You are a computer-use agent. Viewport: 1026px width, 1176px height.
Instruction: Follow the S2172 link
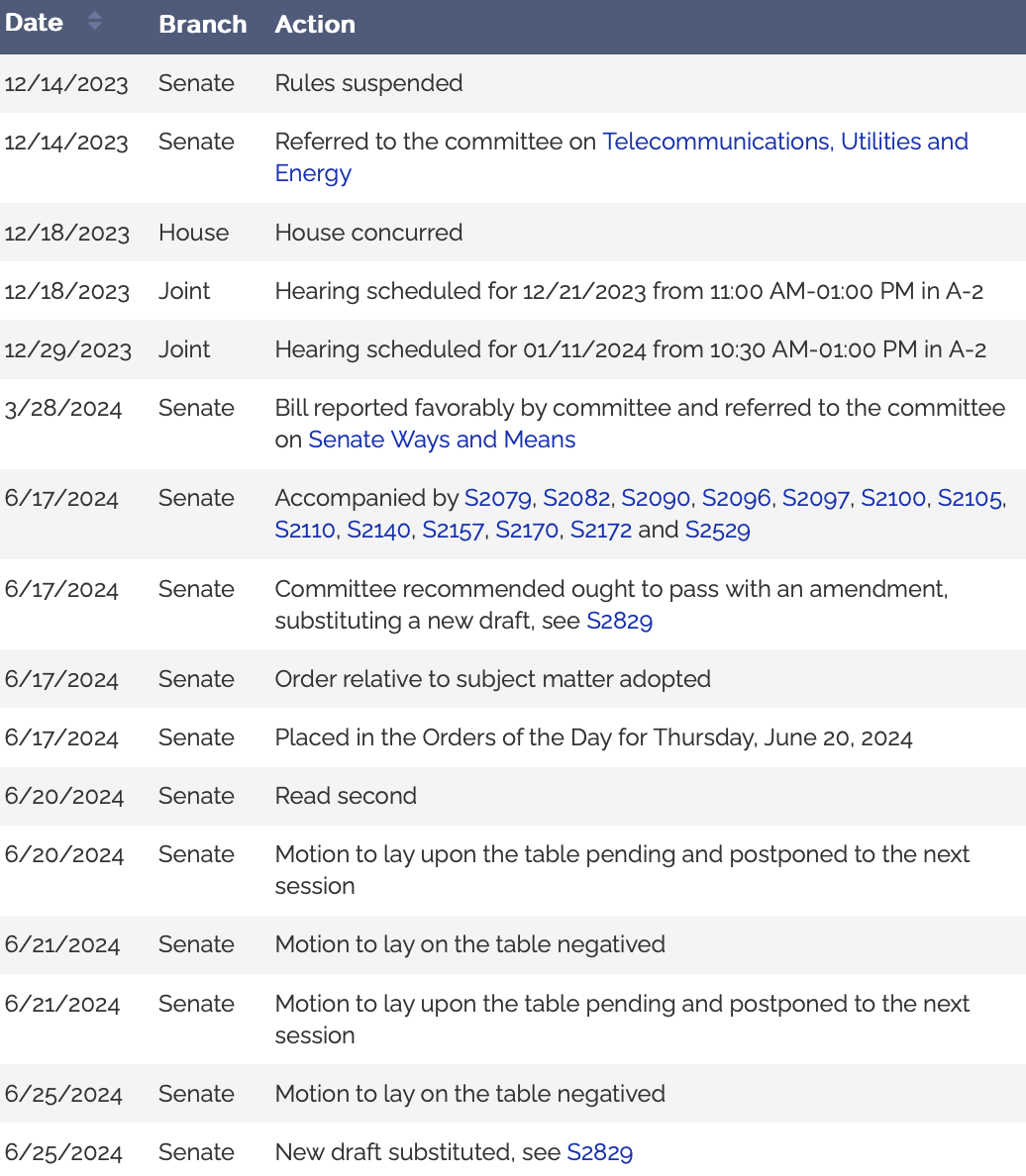(x=601, y=530)
